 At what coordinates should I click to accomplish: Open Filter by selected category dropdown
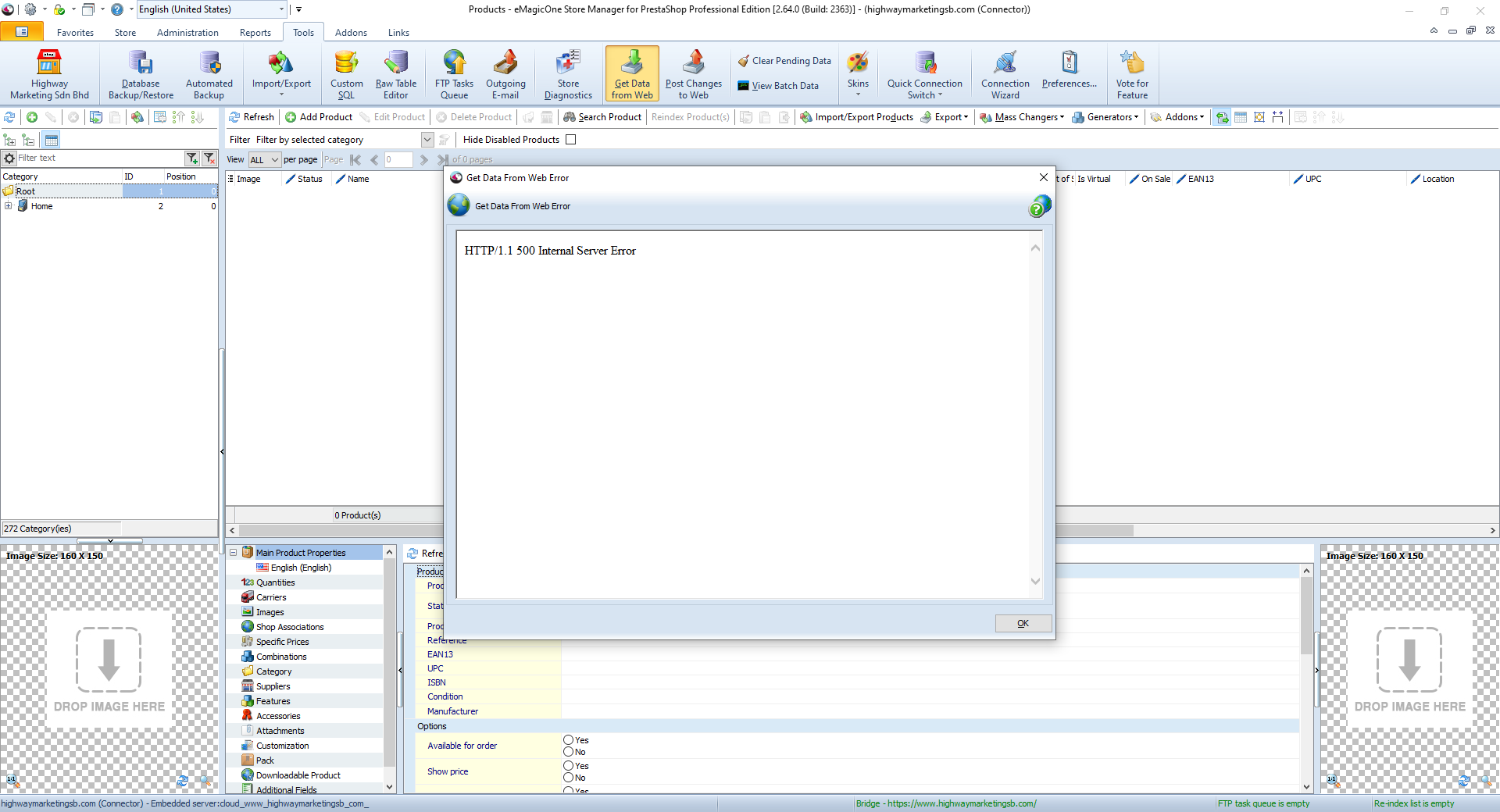pyautogui.click(x=427, y=140)
